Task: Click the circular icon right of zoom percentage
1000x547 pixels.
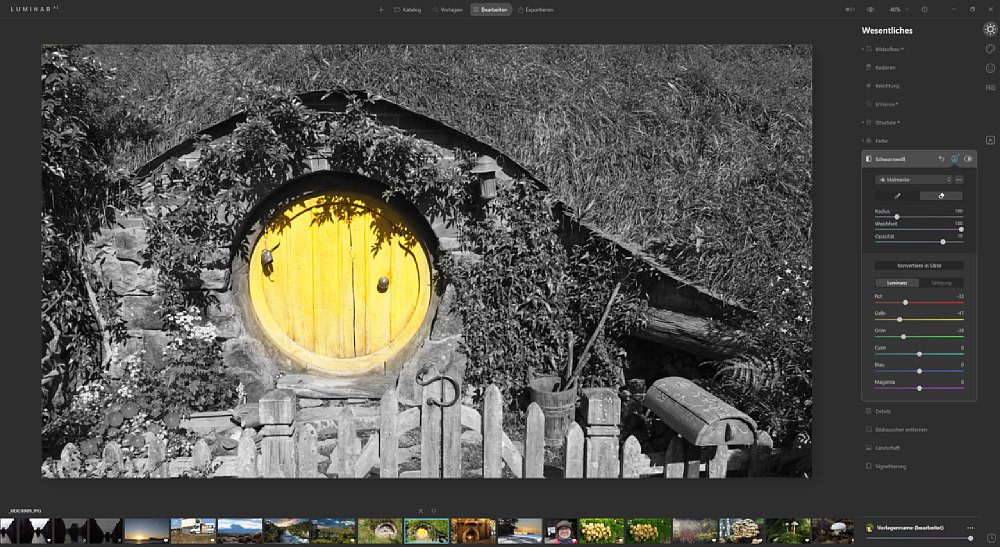Action: click(924, 10)
